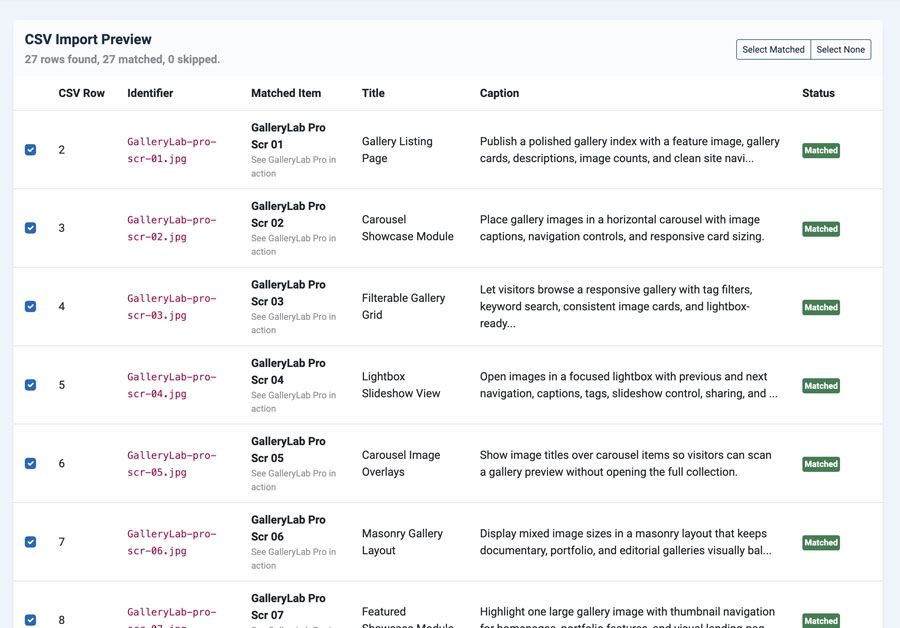Click the caption starting 'Display mixed image sizes'

(626, 542)
